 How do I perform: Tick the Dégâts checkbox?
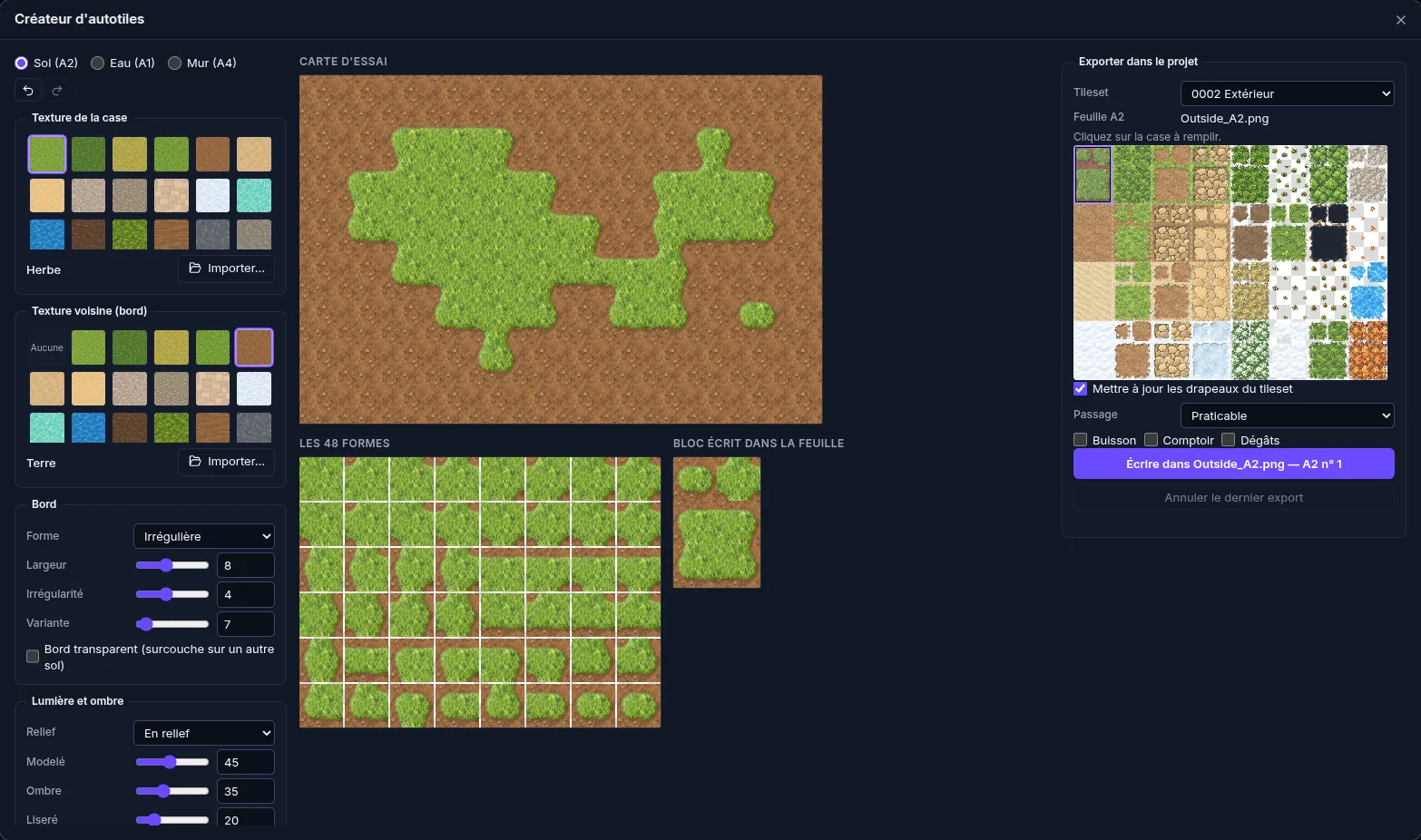(x=1228, y=440)
